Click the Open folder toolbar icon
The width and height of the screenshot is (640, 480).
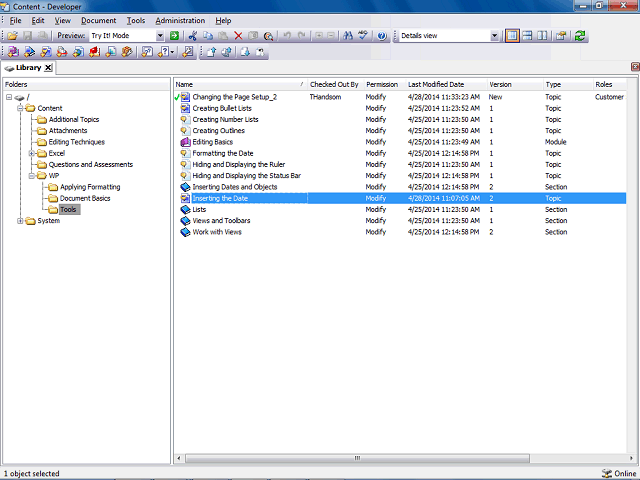pyautogui.click(x=12, y=36)
